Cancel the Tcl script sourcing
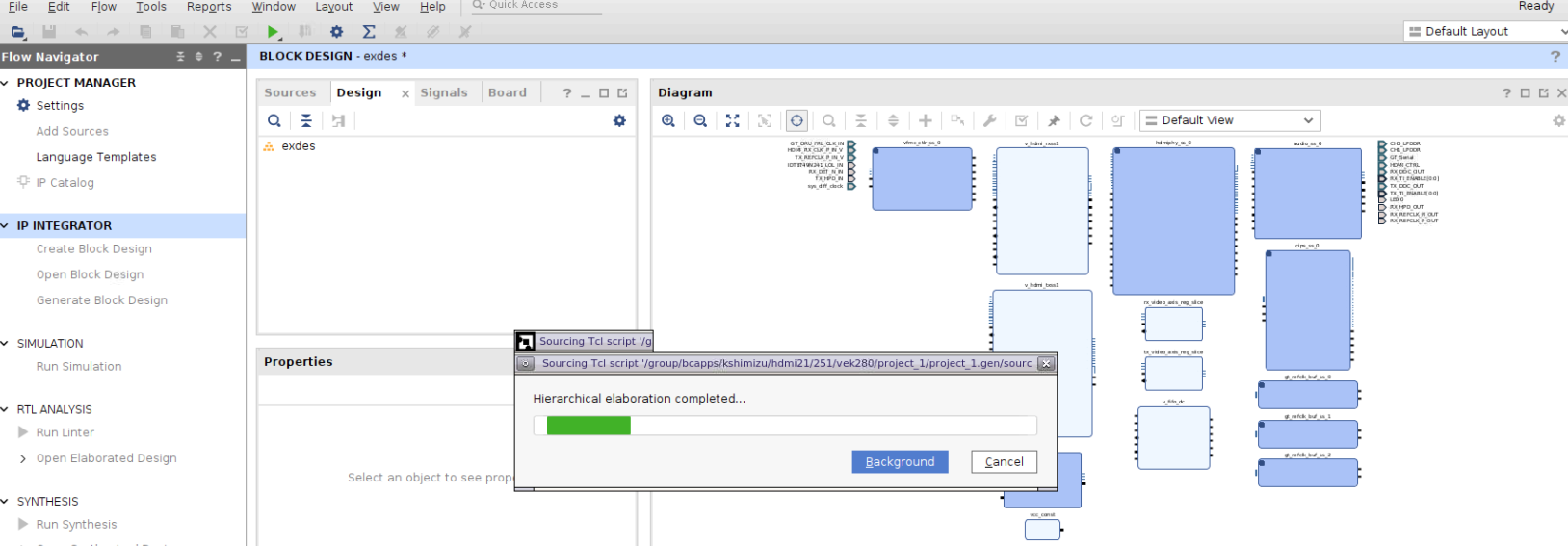This screenshot has width=1568, height=546. point(1004,462)
